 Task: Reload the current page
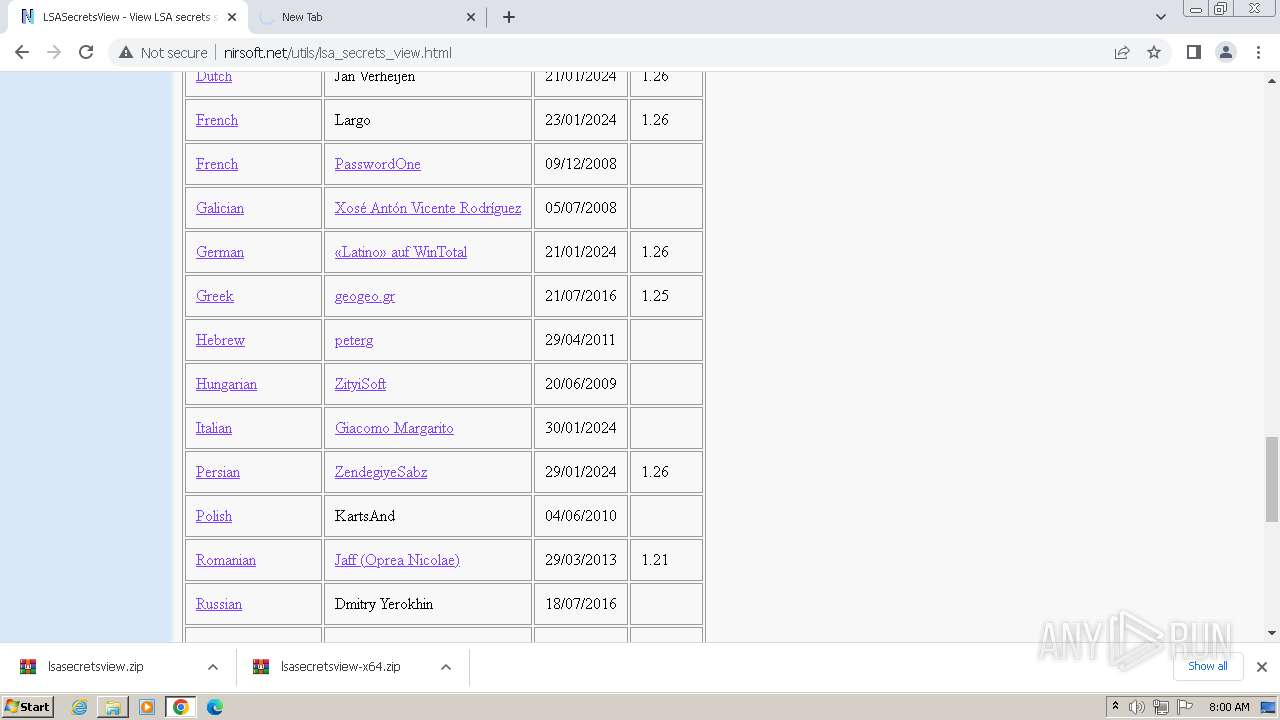click(86, 52)
